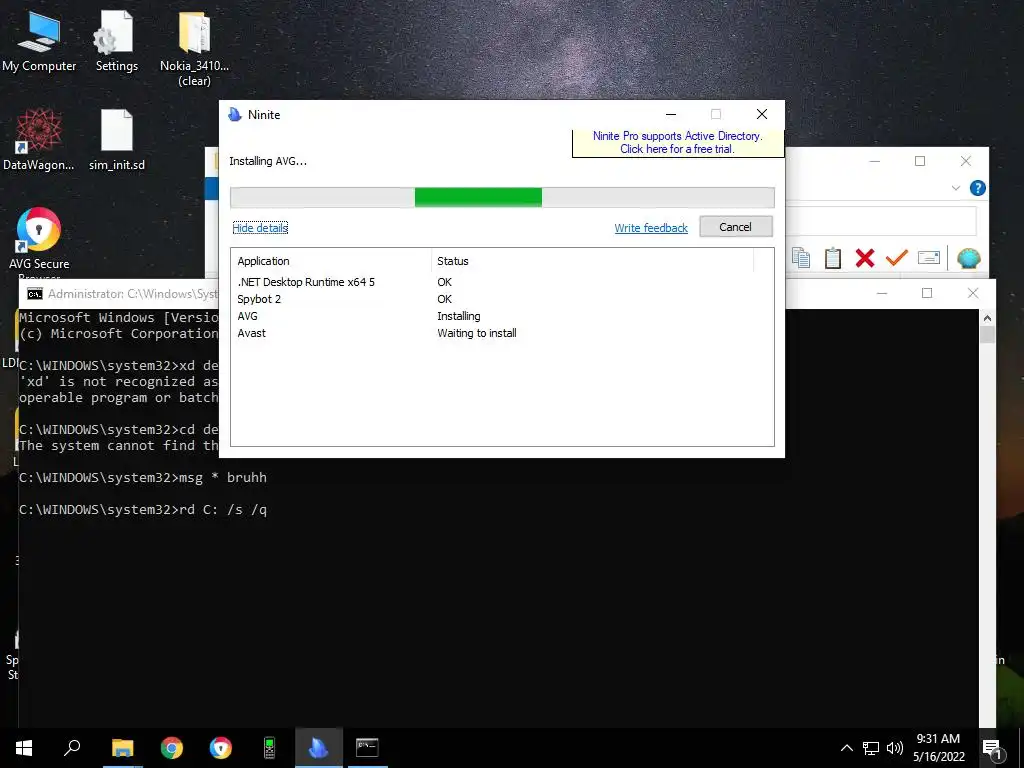Open the My Computer desktop icon
The height and width of the screenshot is (768, 1024).
point(39,41)
